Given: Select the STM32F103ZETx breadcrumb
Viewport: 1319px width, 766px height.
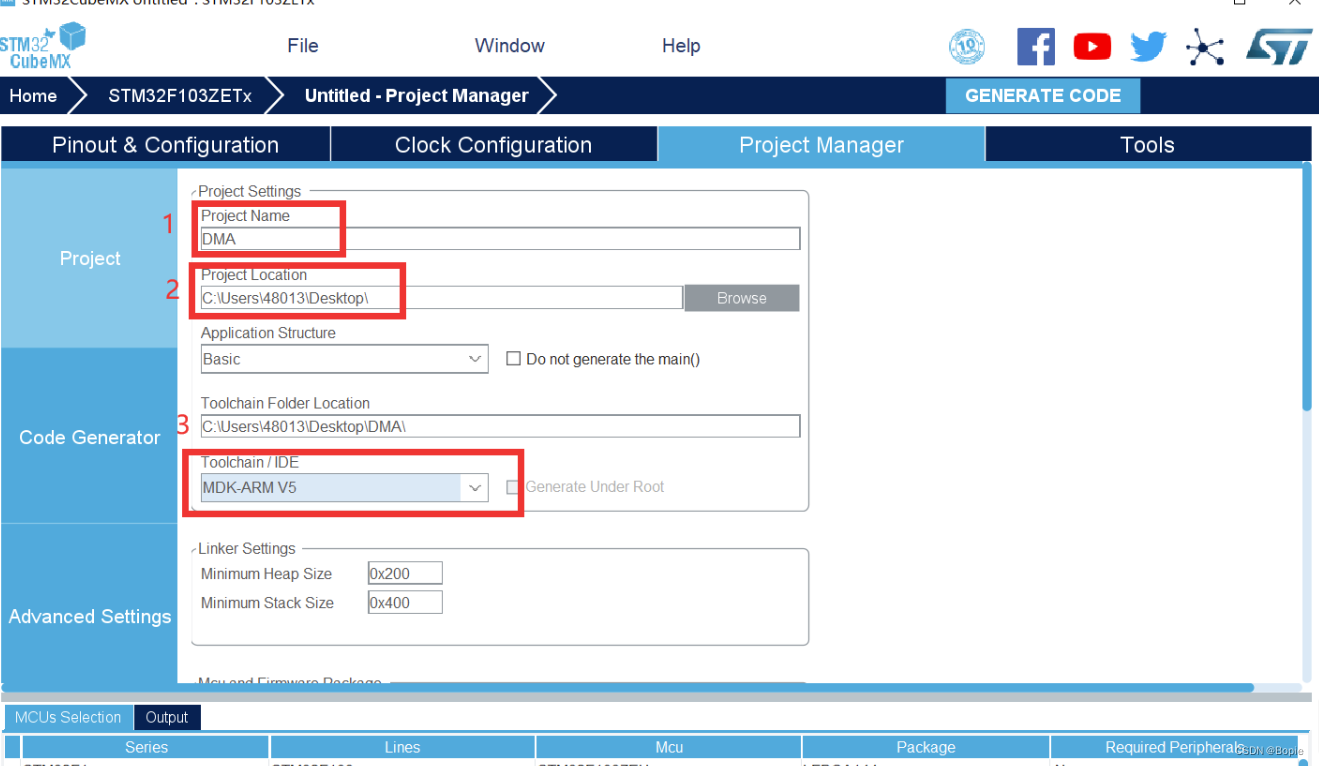Looking at the screenshot, I should (180, 96).
